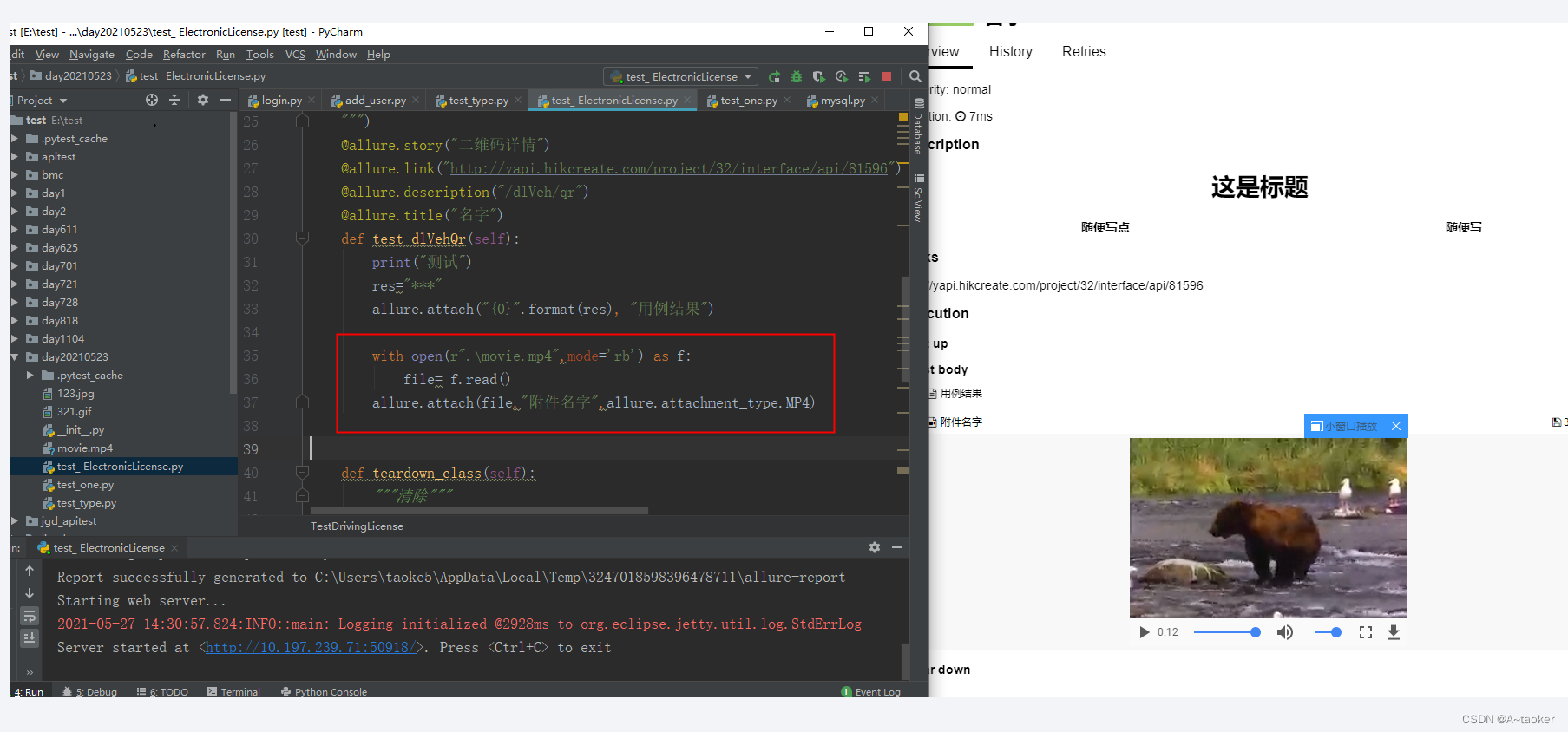
Task: Click the editor horizontal scrollbar
Action: pyautogui.click(x=479, y=511)
